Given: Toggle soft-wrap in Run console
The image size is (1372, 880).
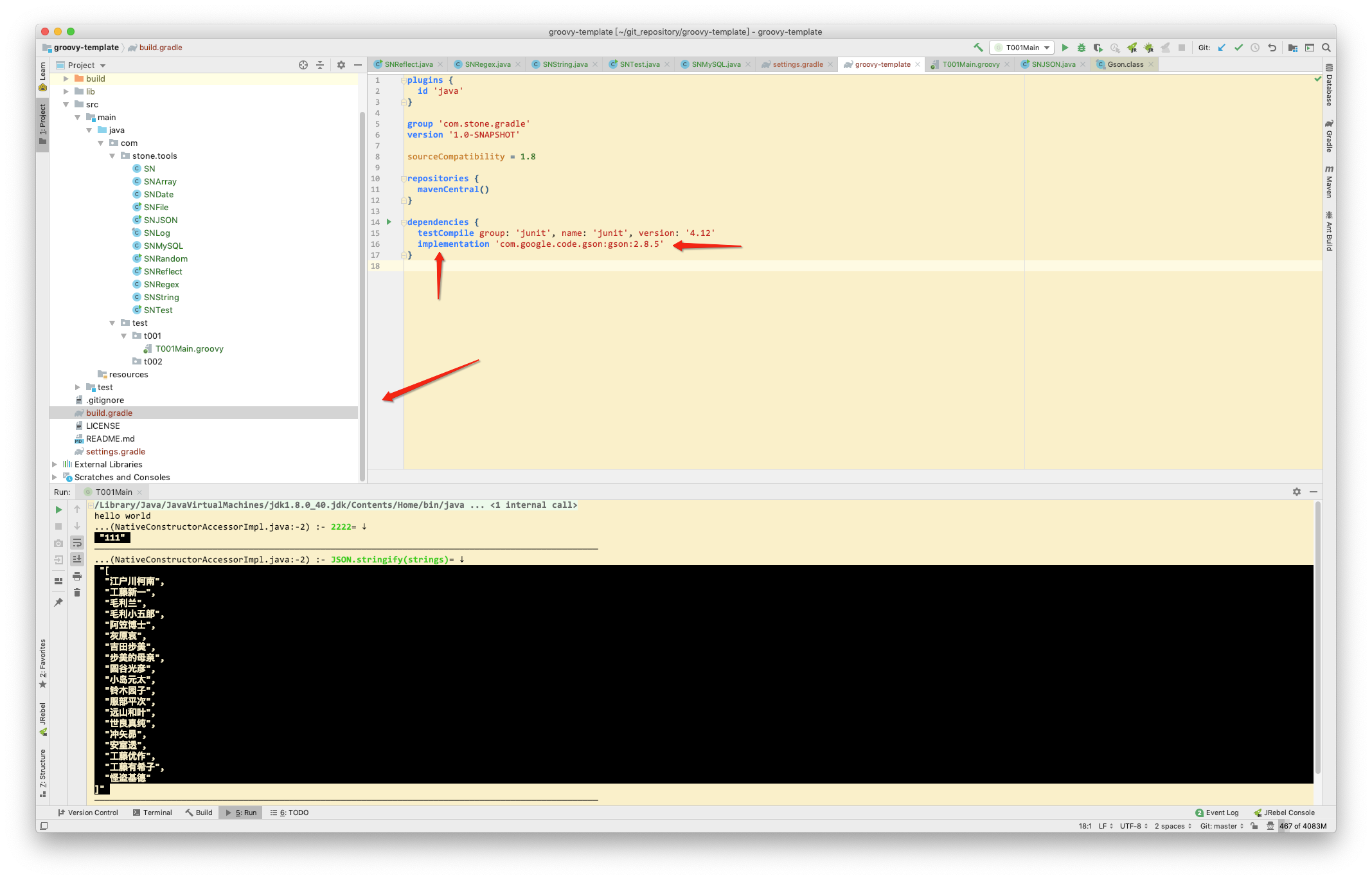Looking at the screenshot, I should point(77,543).
